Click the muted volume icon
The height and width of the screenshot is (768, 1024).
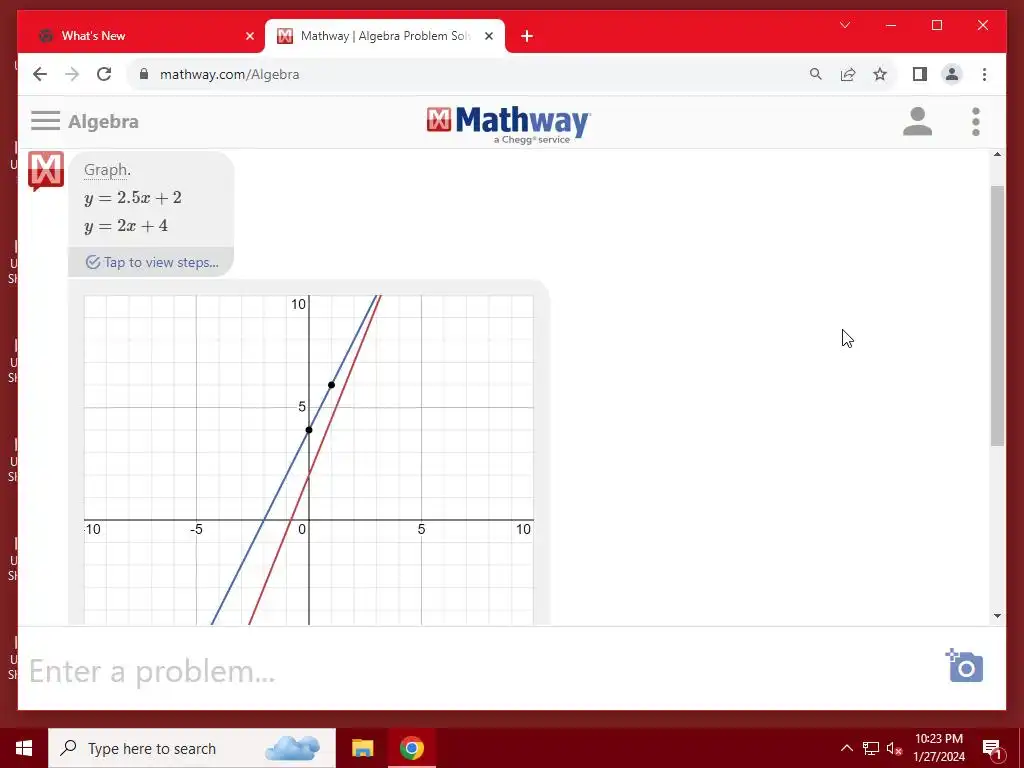pyautogui.click(x=894, y=748)
